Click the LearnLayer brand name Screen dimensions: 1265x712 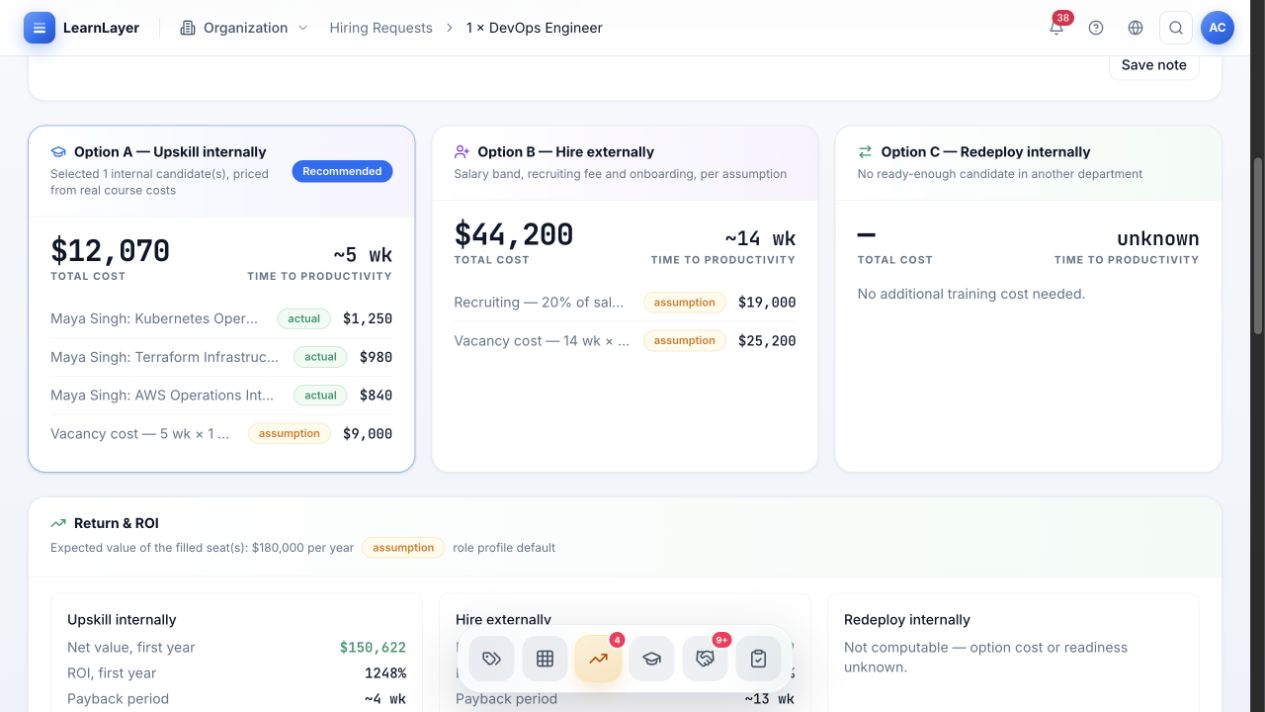[101, 28]
